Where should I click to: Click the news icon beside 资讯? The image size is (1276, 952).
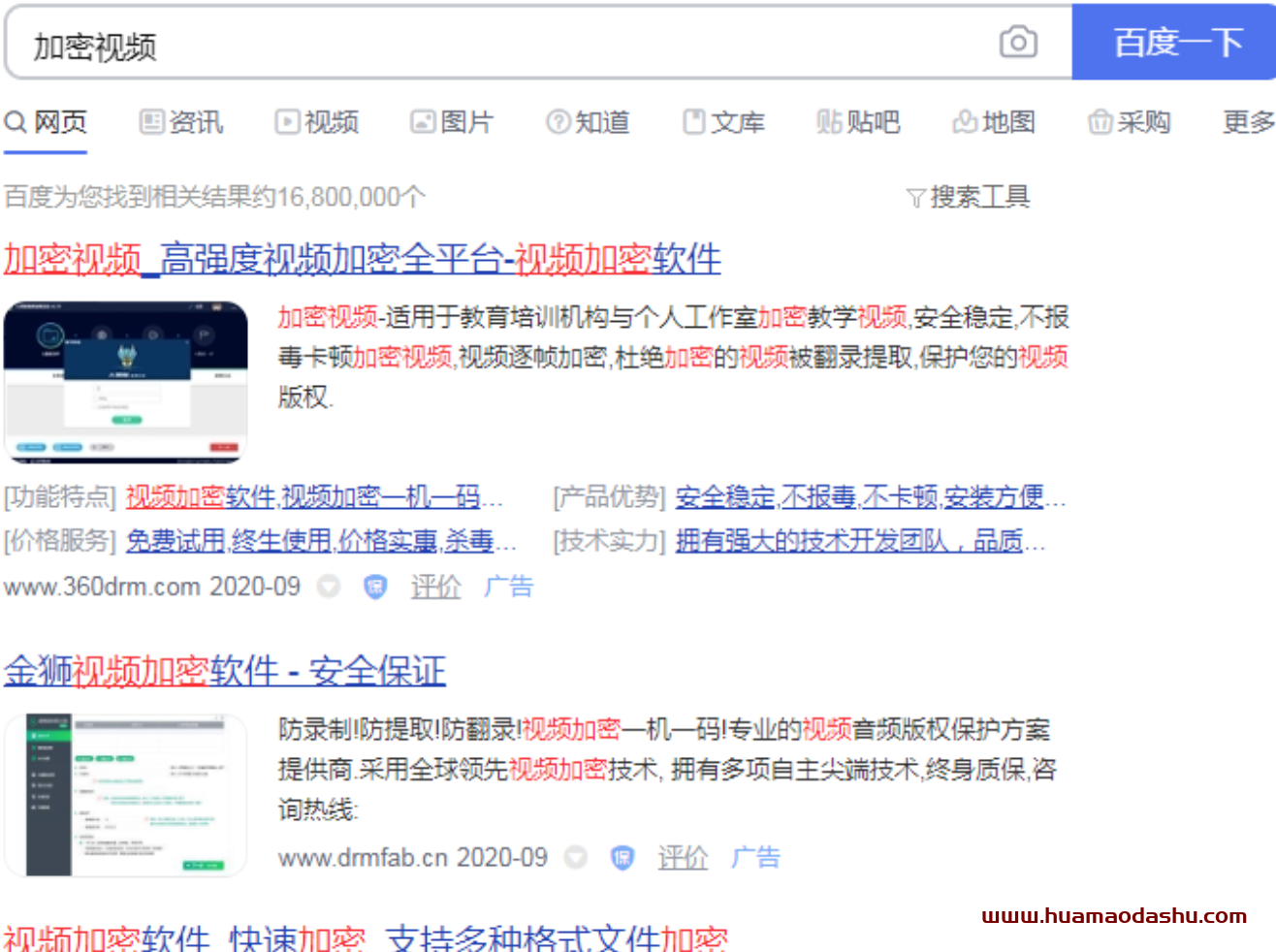(x=152, y=122)
